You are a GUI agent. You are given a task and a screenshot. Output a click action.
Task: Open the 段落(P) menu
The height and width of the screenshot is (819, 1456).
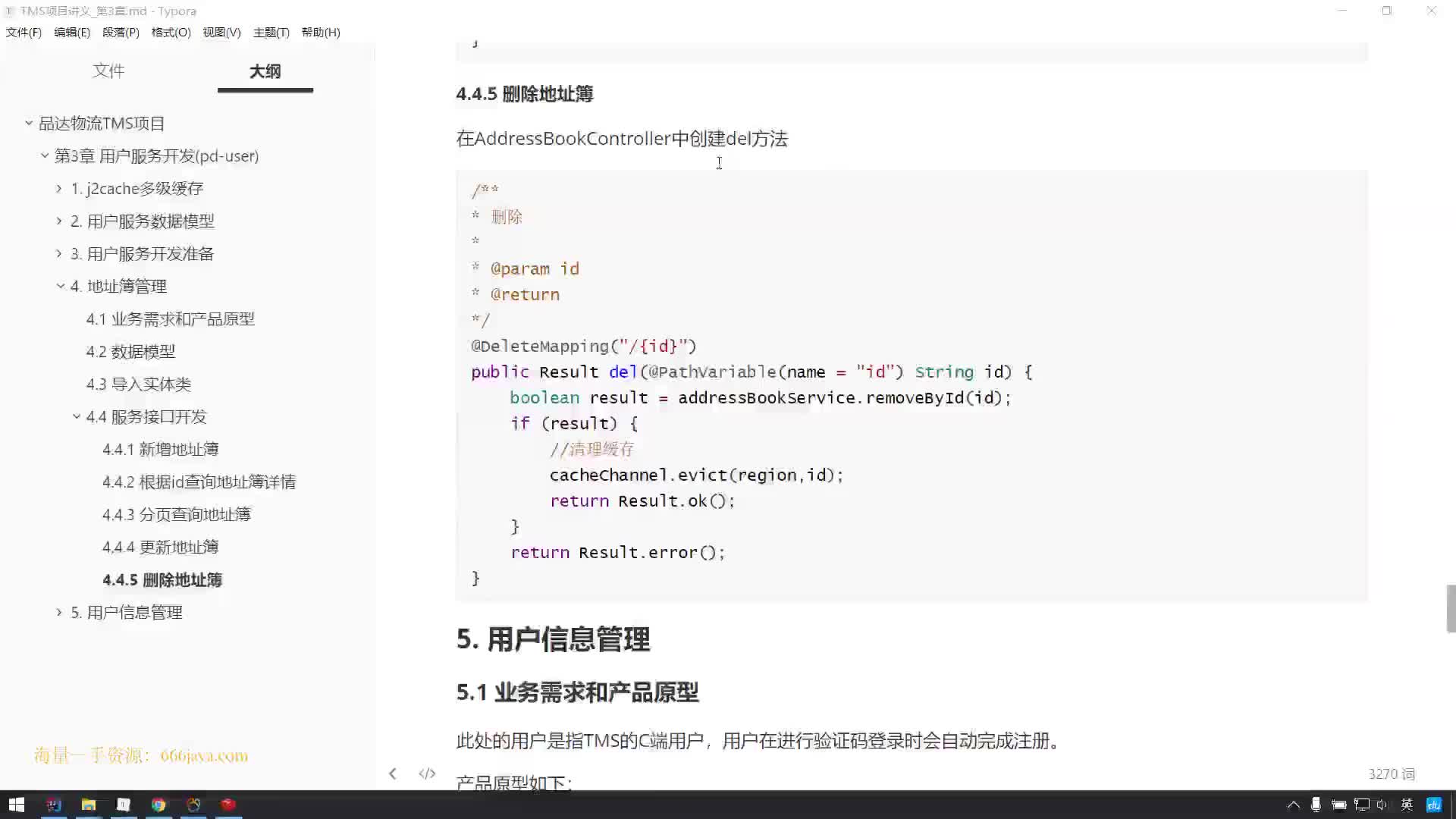[121, 32]
